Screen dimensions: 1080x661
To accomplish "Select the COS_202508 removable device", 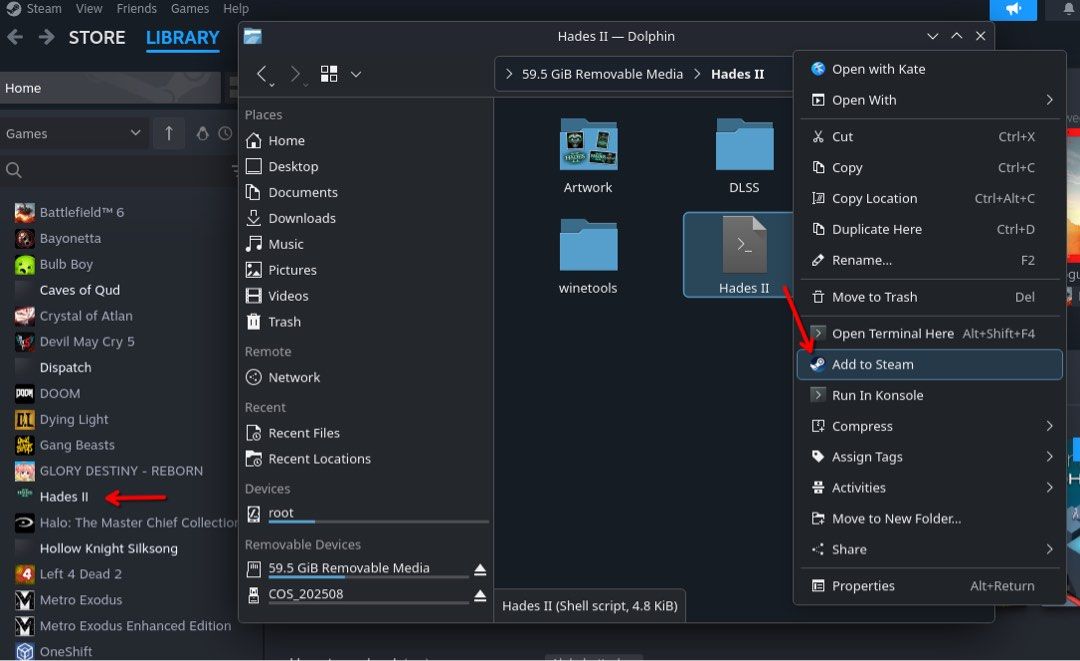I will coord(357,594).
